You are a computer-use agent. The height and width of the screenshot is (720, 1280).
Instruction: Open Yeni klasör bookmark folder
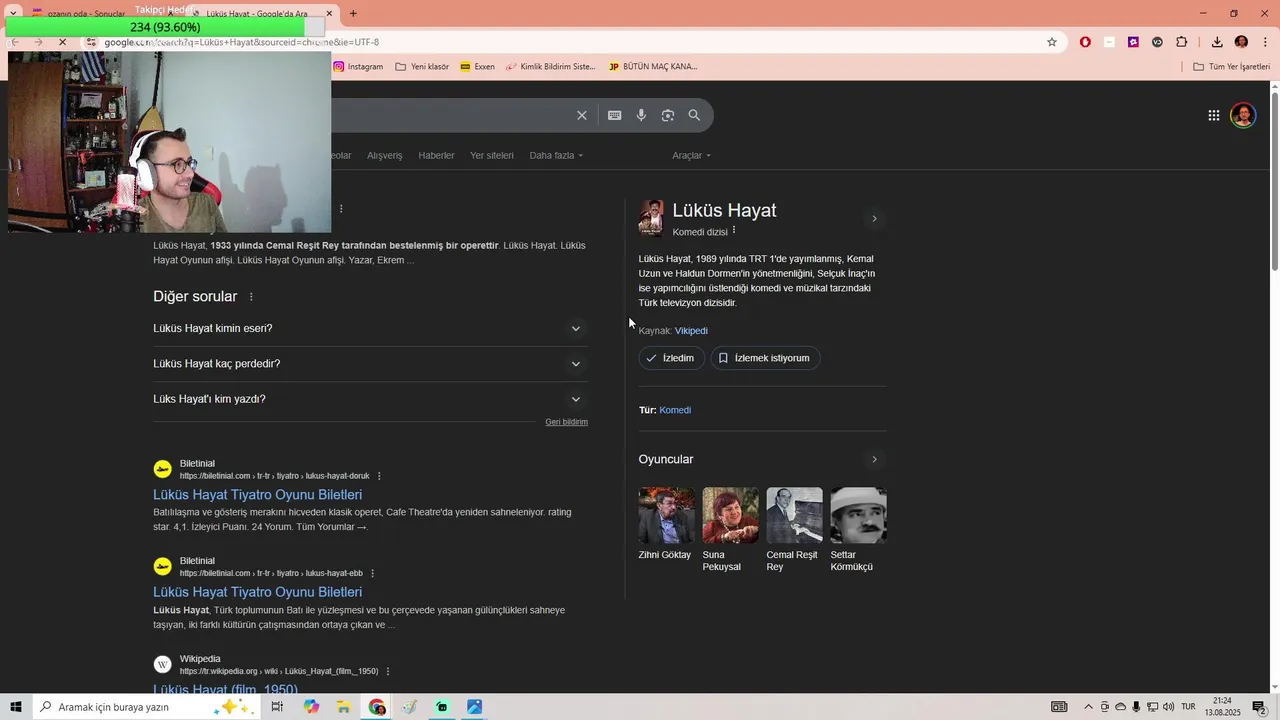[422, 66]
